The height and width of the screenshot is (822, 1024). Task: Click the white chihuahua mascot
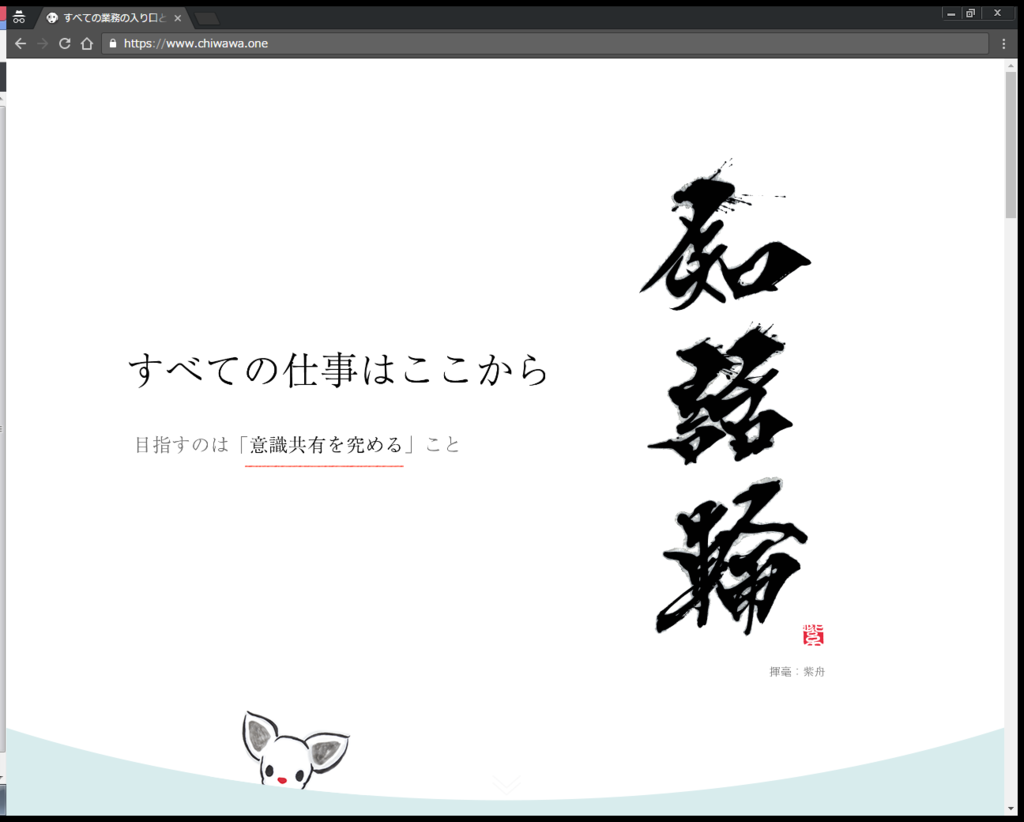pyautogui.click(x=295, y=751)
